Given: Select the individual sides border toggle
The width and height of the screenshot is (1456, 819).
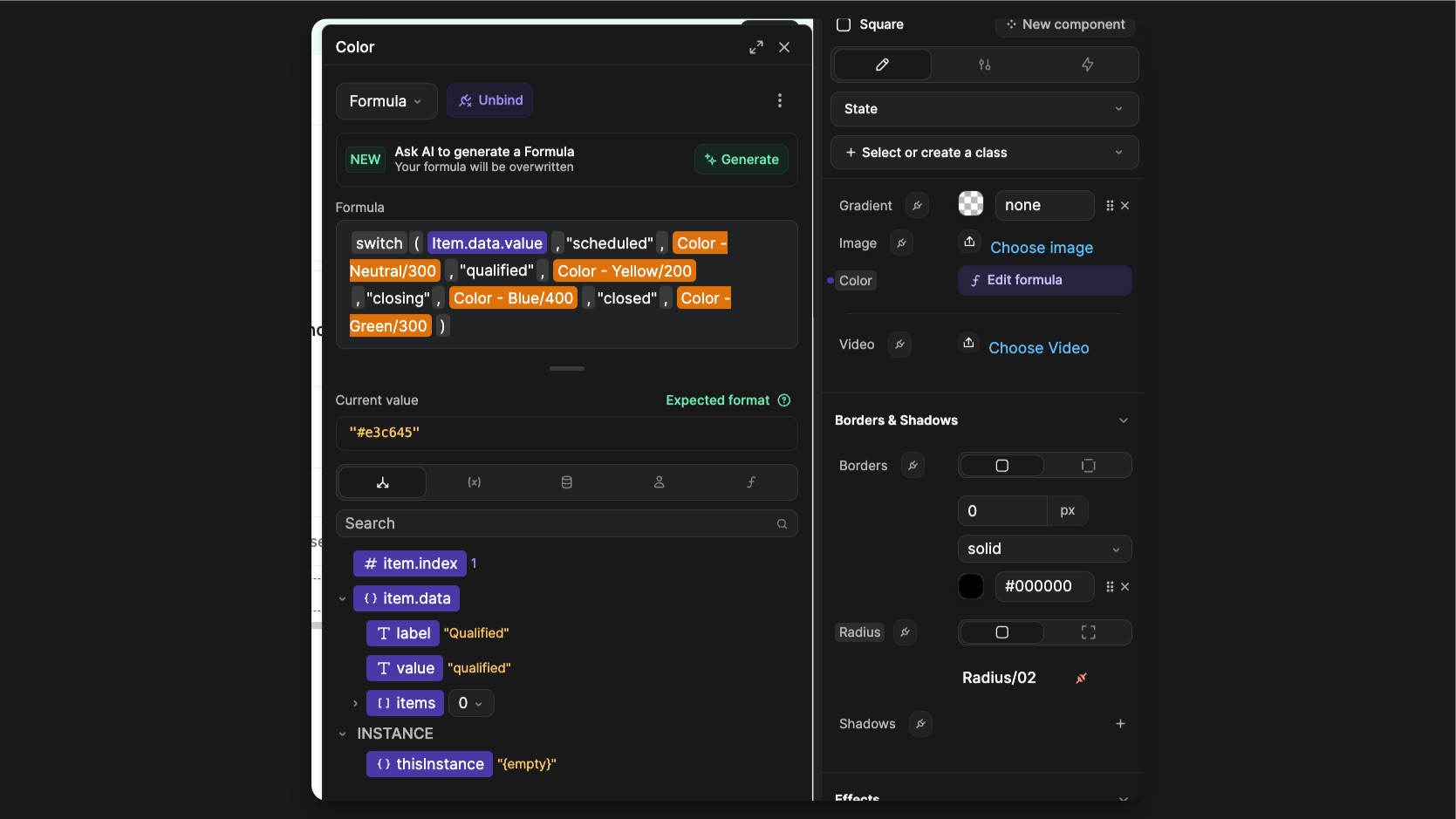Looking at the screenshot, I should coord(1088,466).
